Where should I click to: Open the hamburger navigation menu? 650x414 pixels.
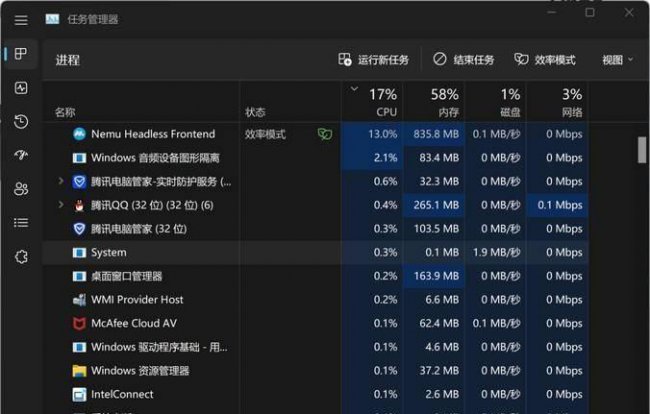(21, 20)
